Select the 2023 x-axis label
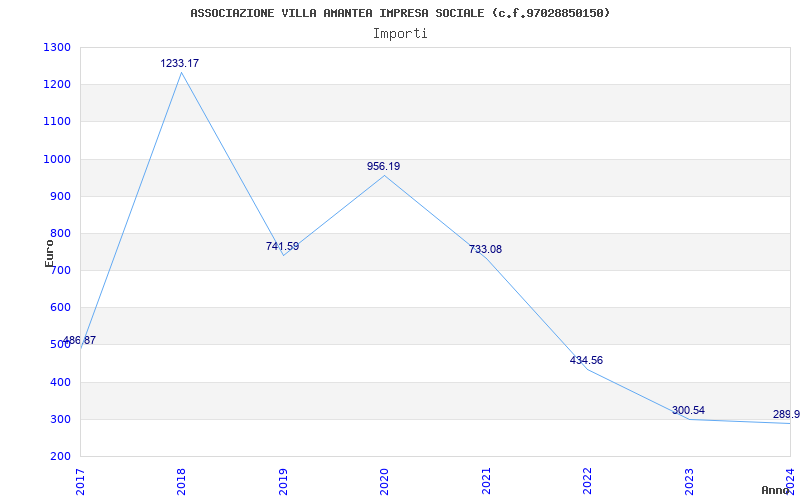This screenshot has height=500, width=800. [689, 482]
